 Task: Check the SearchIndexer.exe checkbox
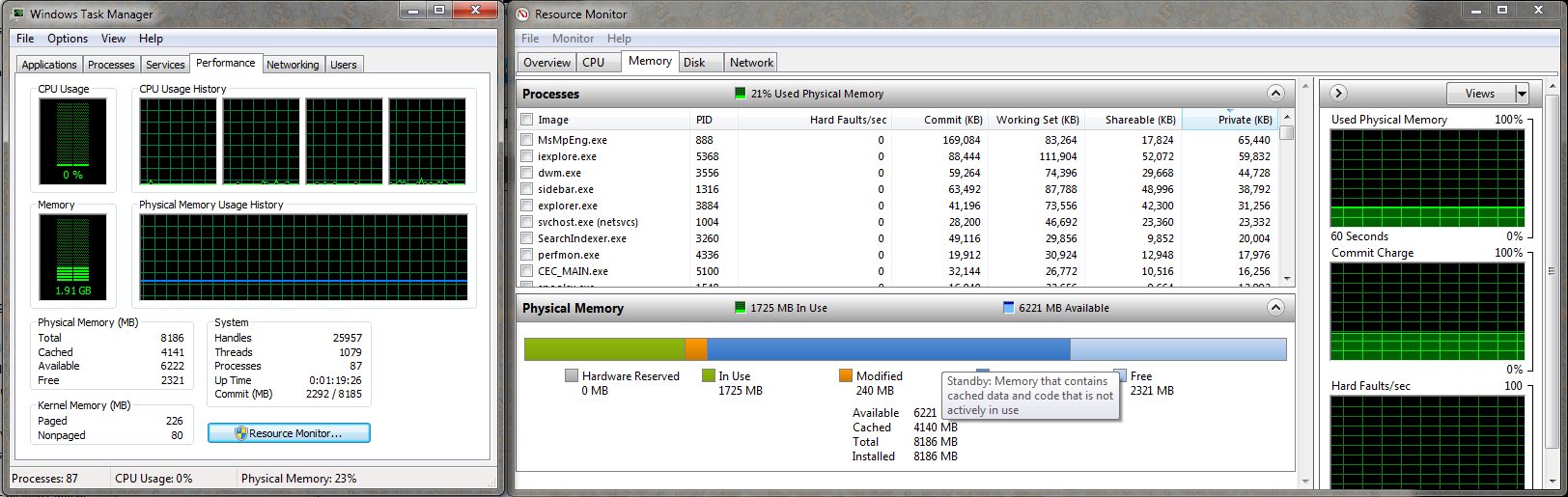click(527, 238)
